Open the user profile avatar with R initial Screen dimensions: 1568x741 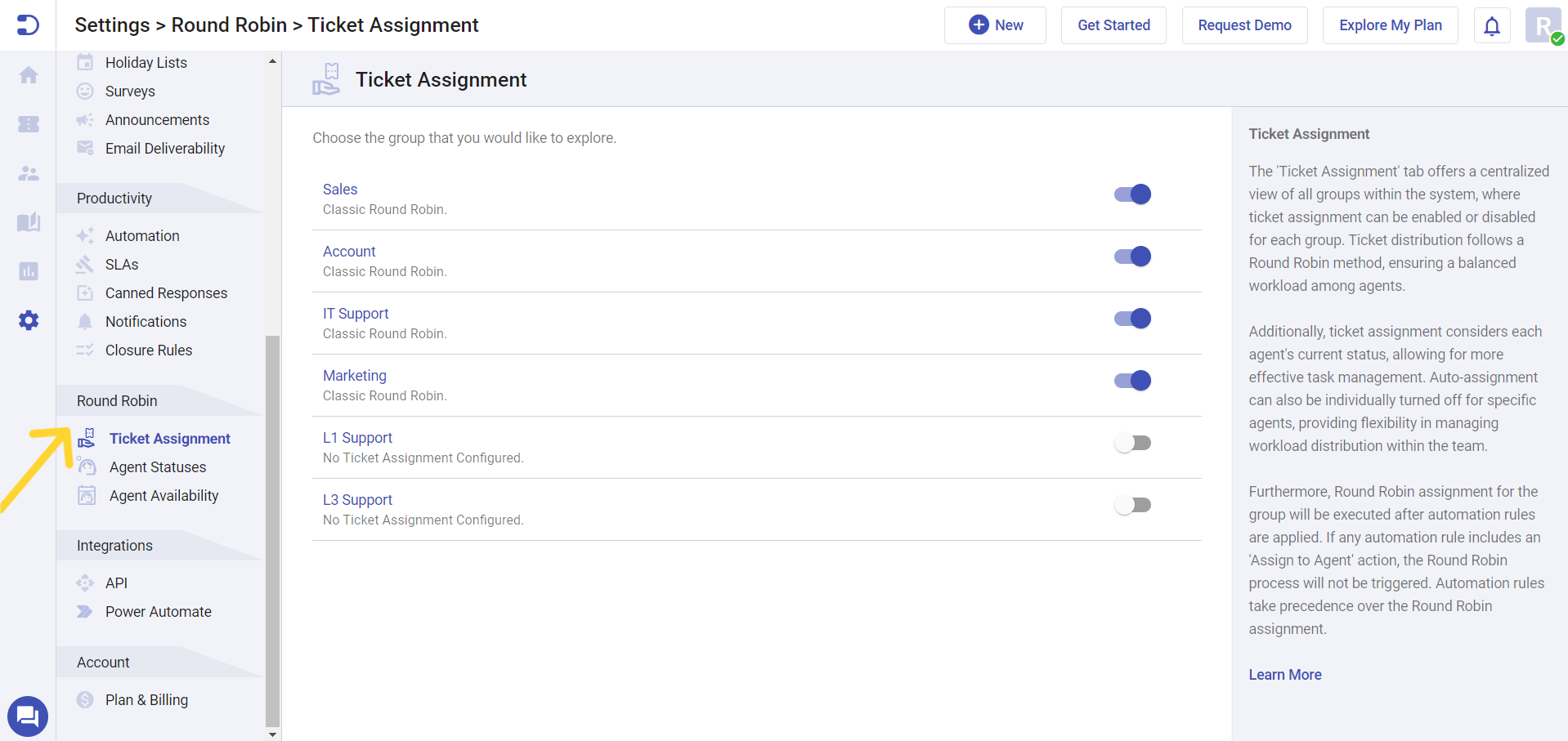1542,25
